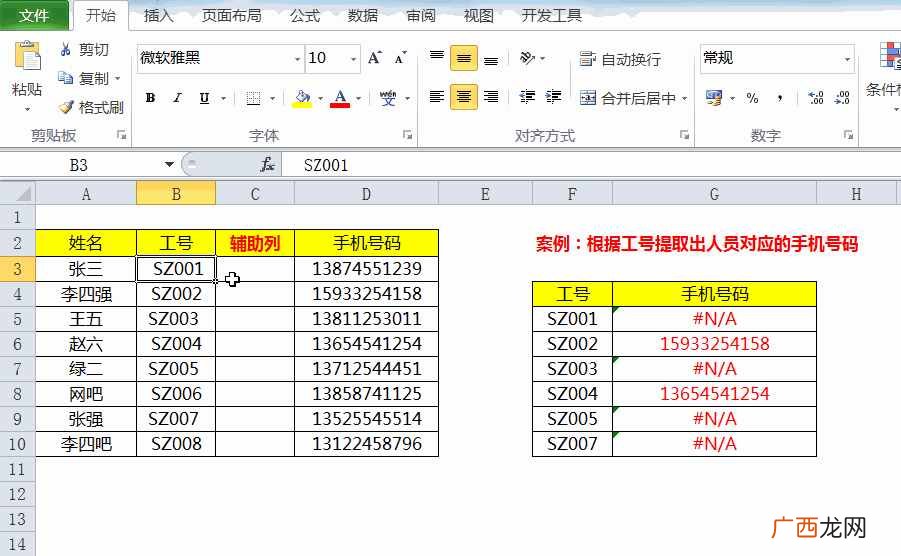Screen dimensions: 901x556
Task: Toggle align text right
Action: [491, 96]
